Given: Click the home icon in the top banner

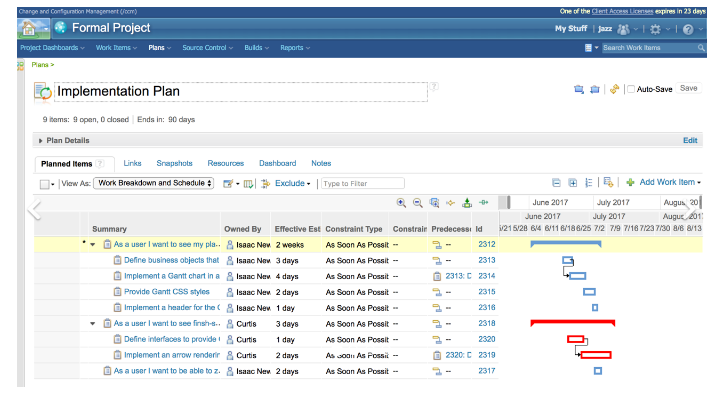Looking at the screenshot, I should click(x=30, y=28).
